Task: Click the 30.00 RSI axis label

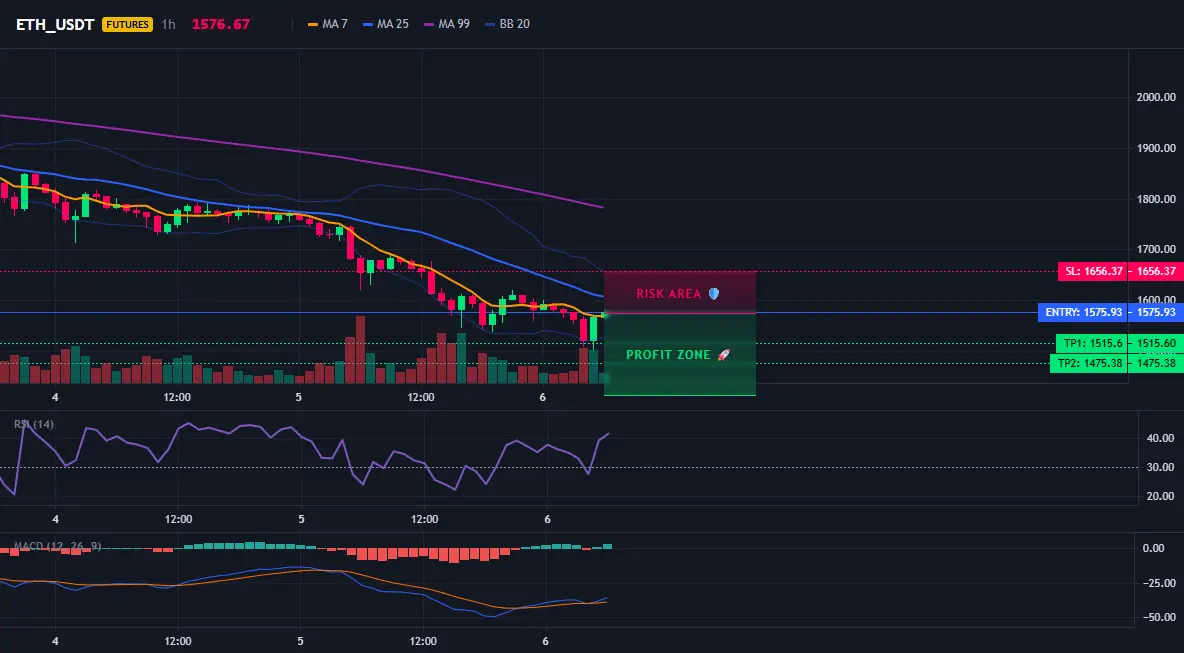Action: 1160,467
